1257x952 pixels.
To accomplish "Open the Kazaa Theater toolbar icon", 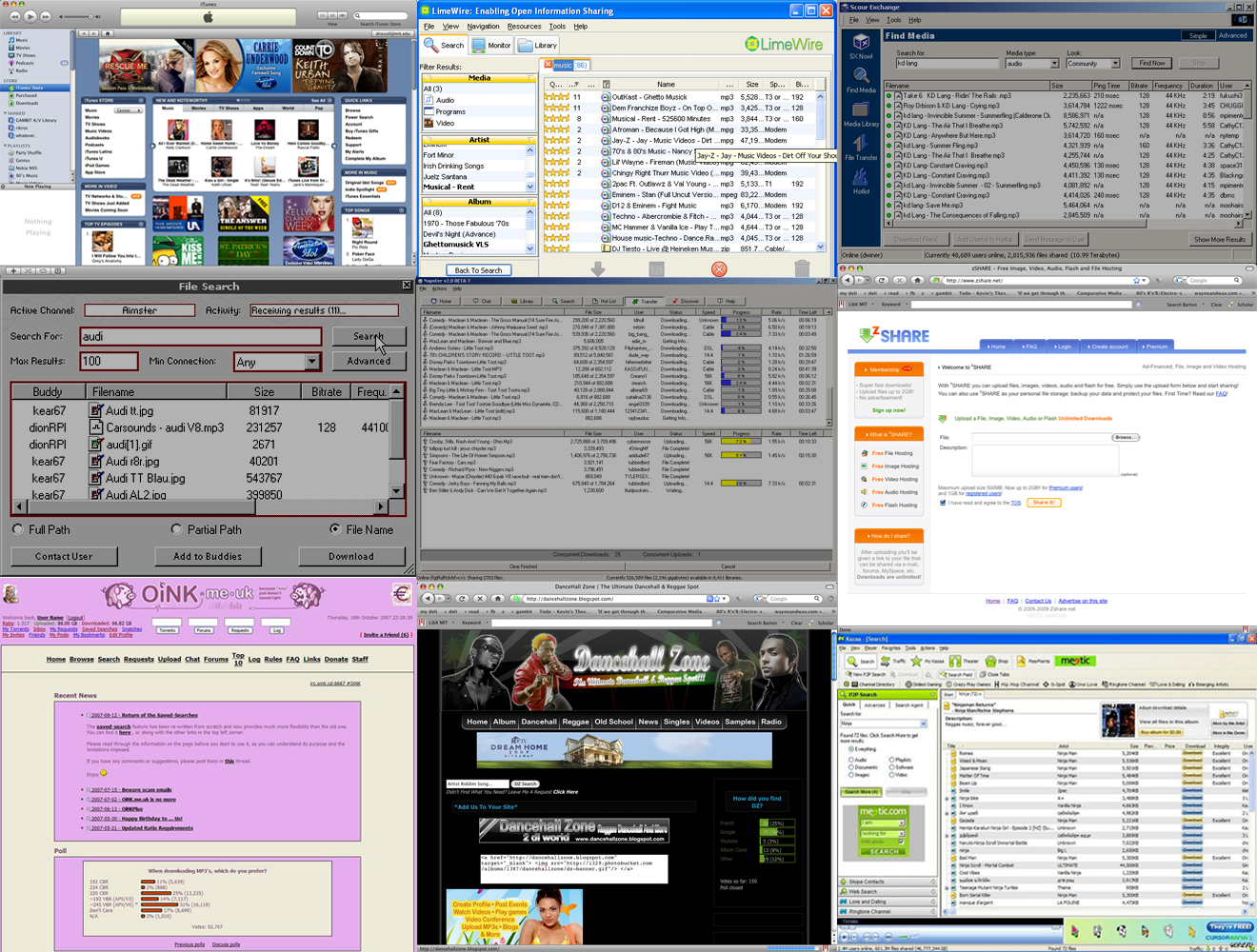I will click(x=955, y=661).
